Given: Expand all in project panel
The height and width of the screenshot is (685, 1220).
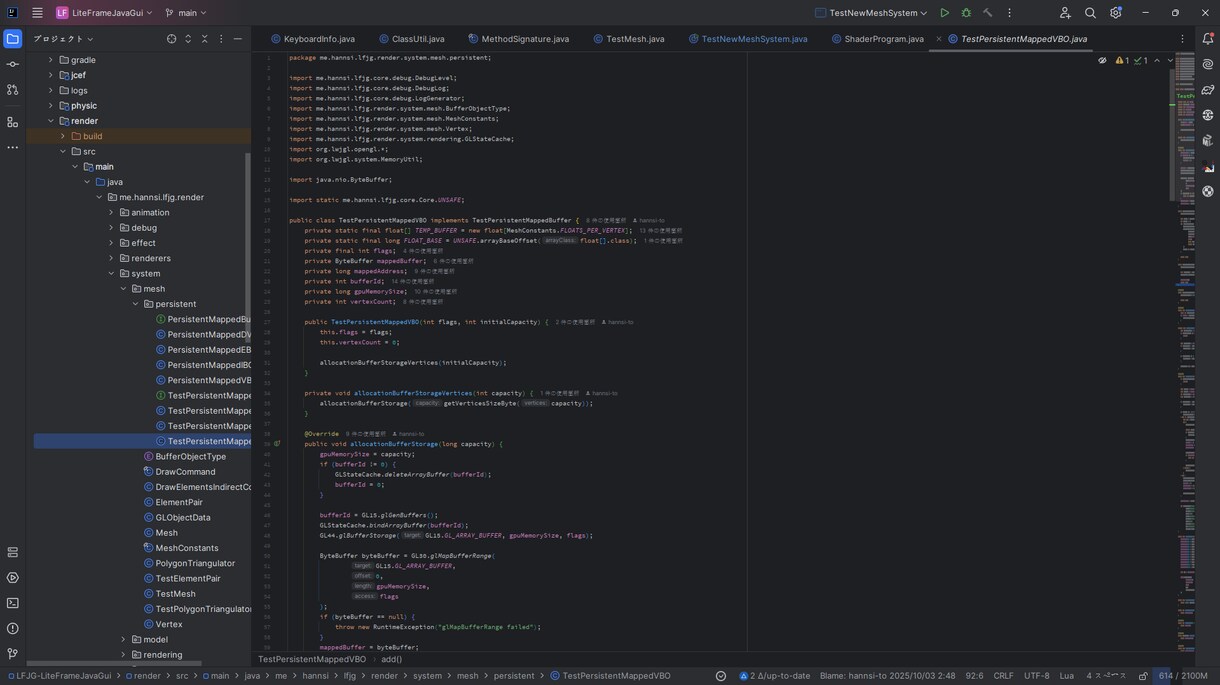Looking at the screenshot, I should pyautogui.click(x=188, y=39).
